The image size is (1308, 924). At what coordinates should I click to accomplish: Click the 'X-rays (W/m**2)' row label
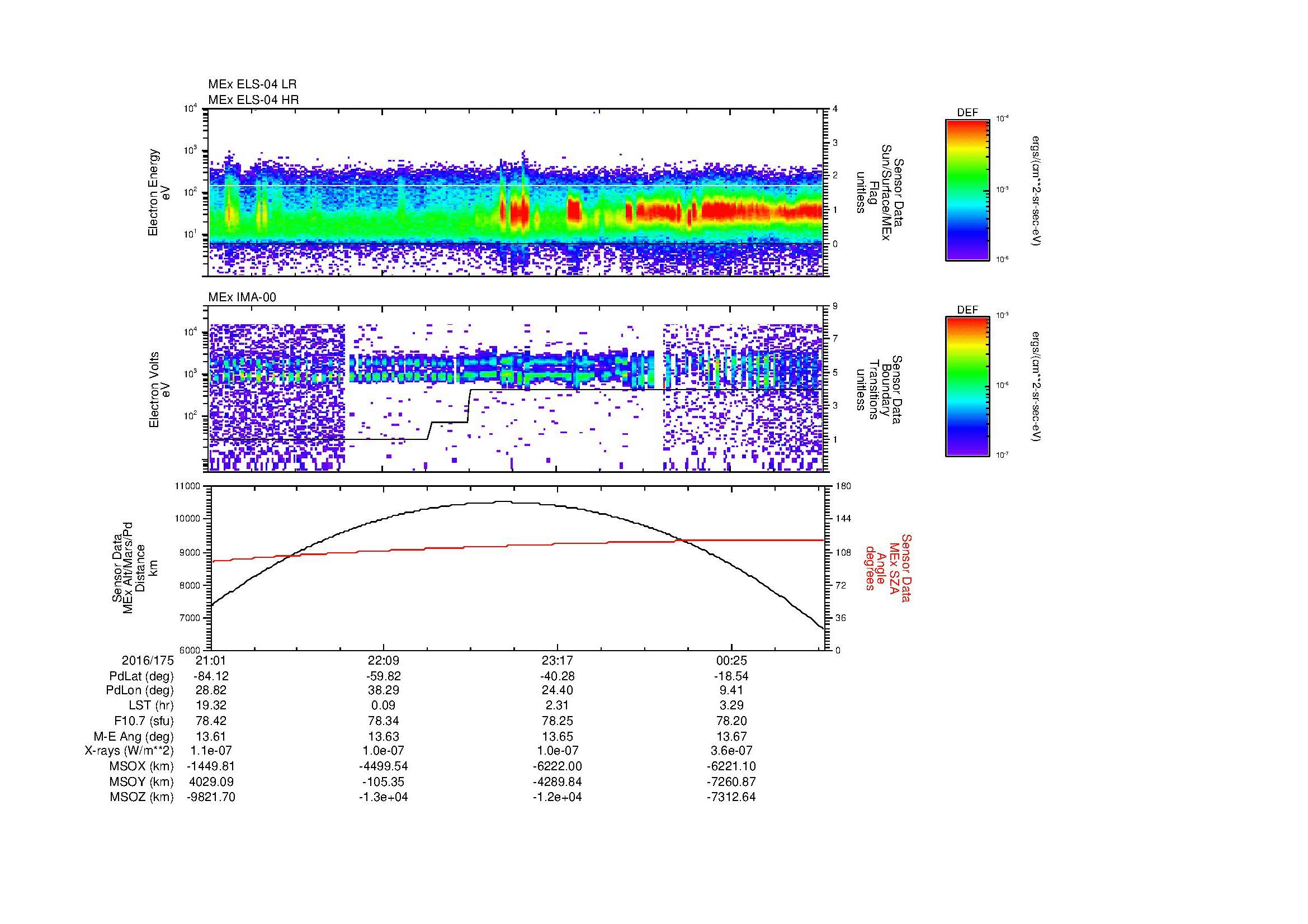pyautogui.click(x=129, y=751)
